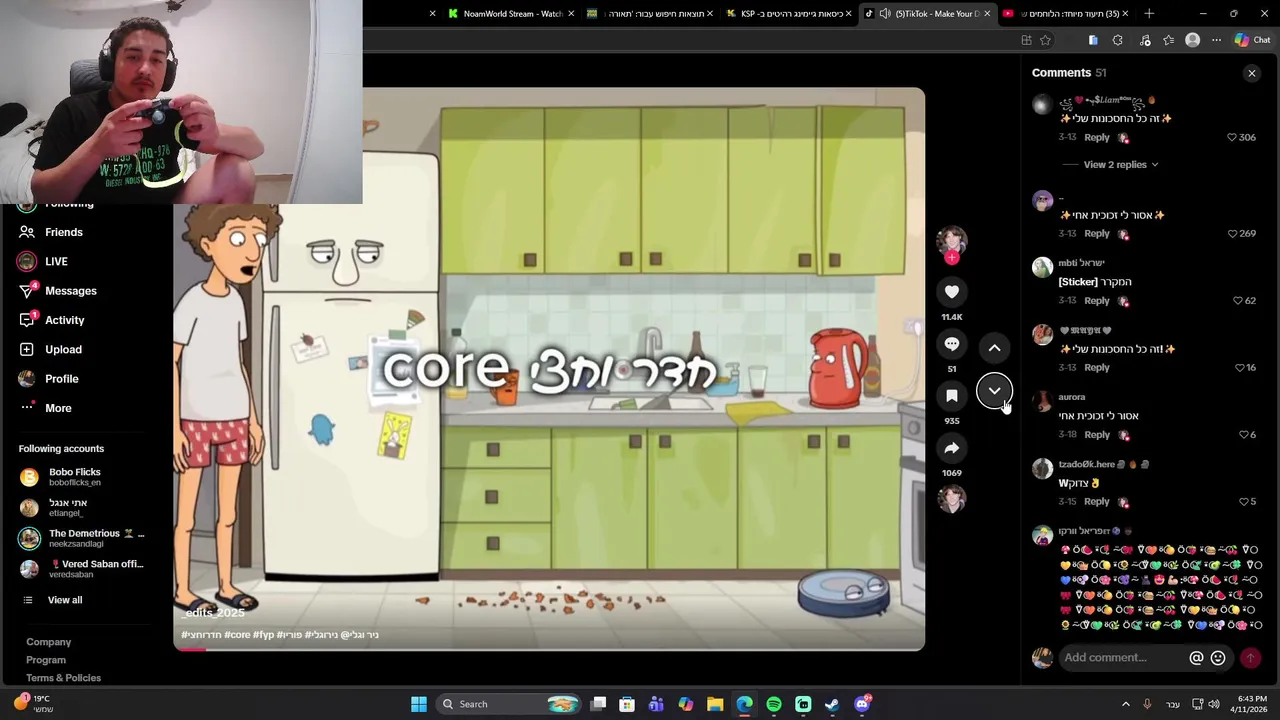The image size is (1280, 720).
Task: Go to next video with down arrow
Action: 995,391
